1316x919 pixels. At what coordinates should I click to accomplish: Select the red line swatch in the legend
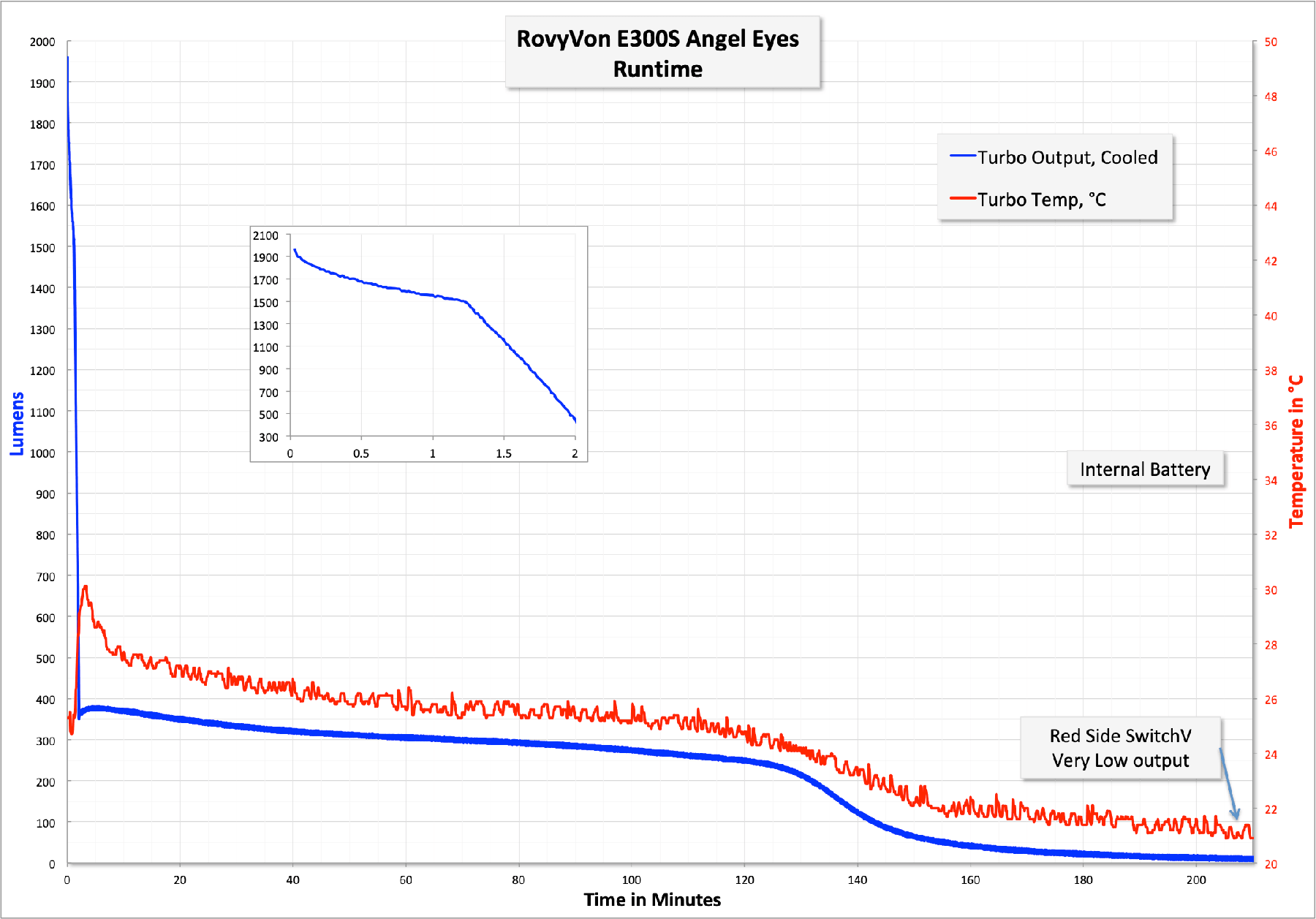click(962, 199)
